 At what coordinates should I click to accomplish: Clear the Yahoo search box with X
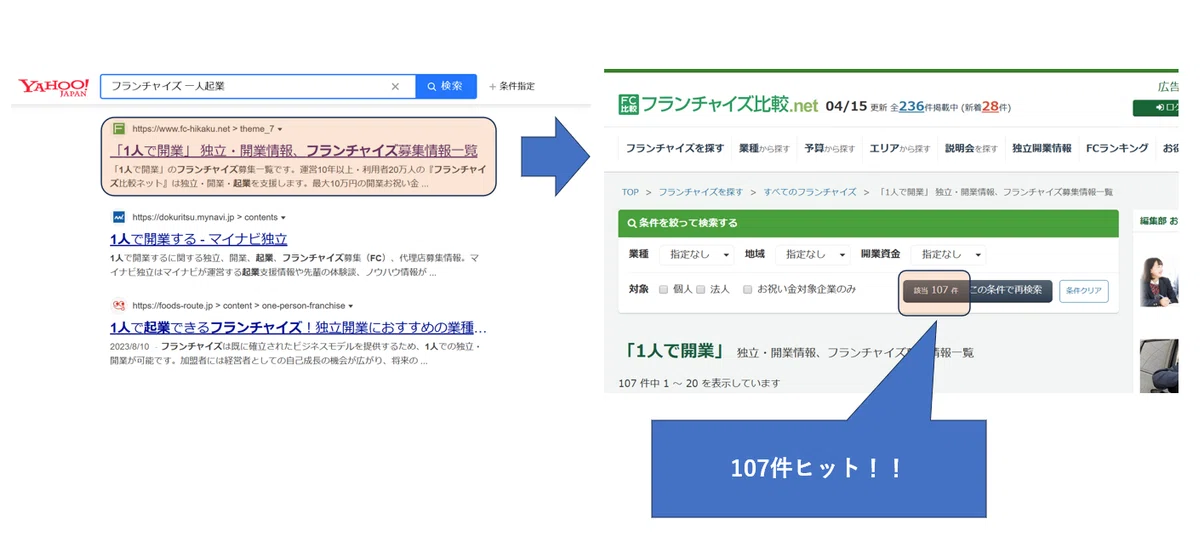[x=395, y=86]
